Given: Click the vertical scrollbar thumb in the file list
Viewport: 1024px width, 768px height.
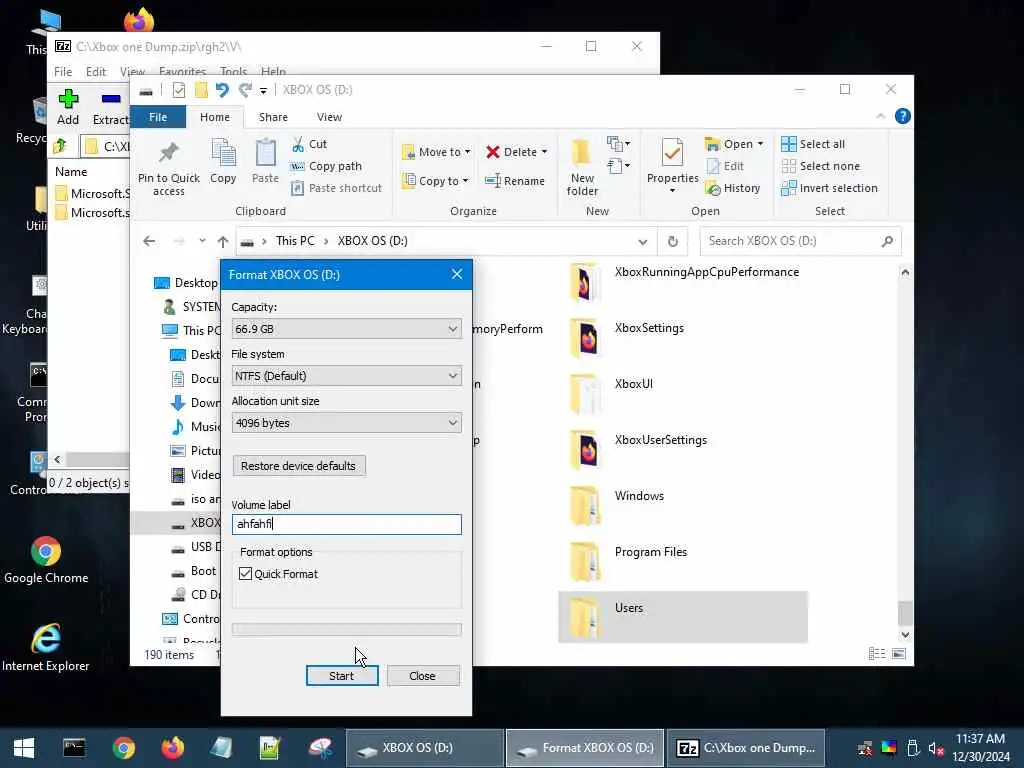Looking at the screenshot, I should [x=904, y=614].
